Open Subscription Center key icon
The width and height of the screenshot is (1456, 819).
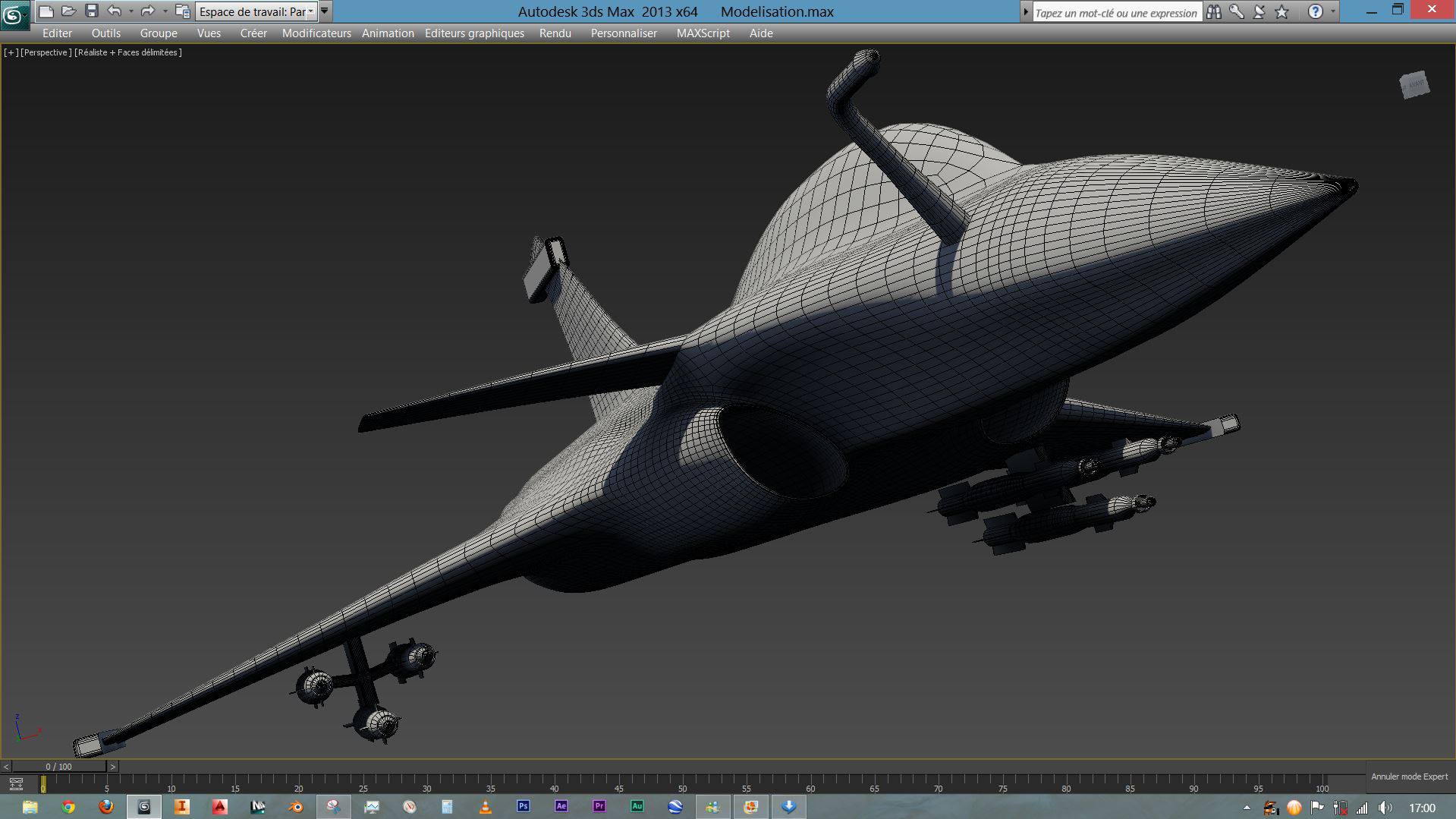(1237, 12)
